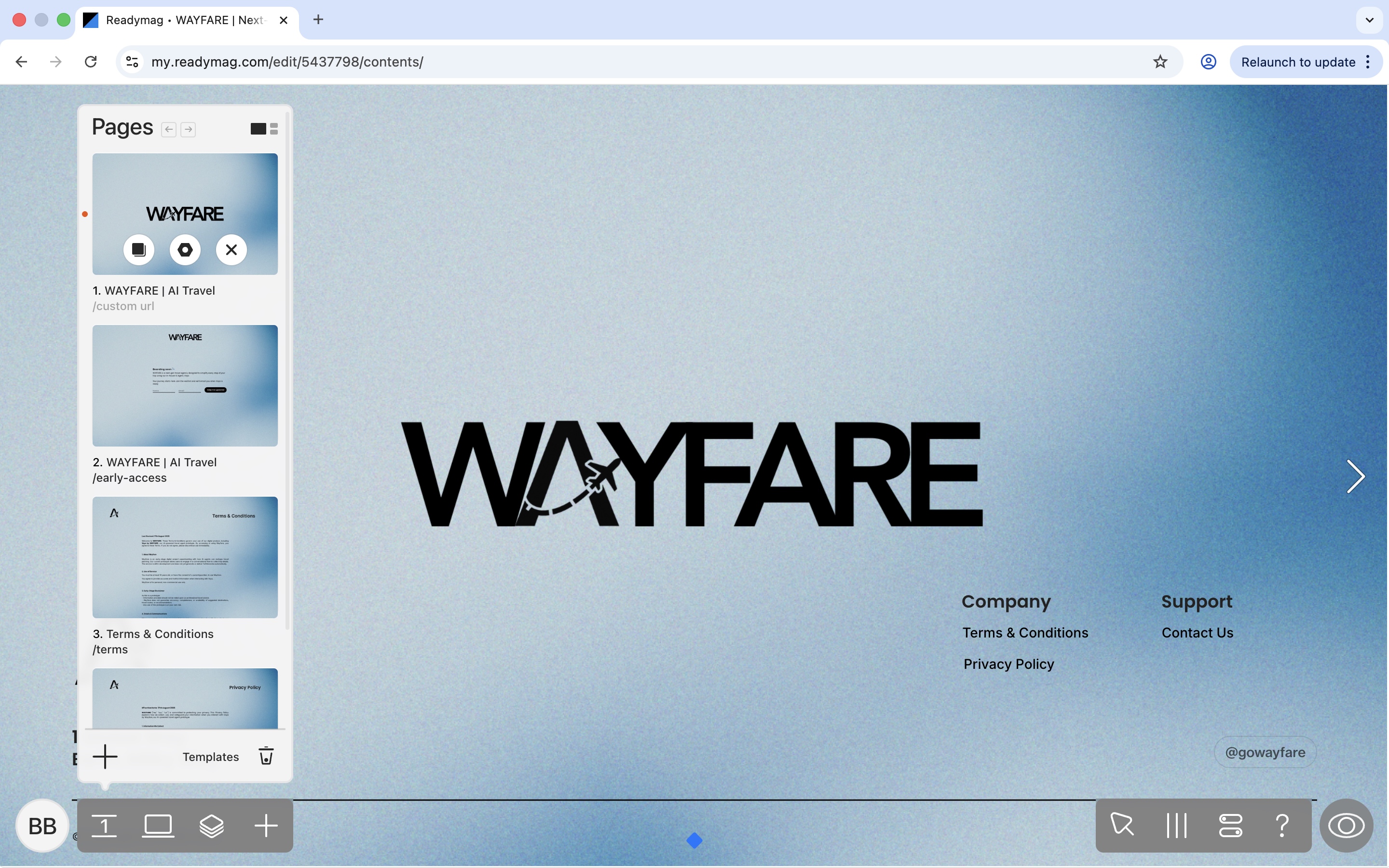Screen dimensions: 1389x868
Task: Move page forward with right arrow
Action: click(188, 129)
